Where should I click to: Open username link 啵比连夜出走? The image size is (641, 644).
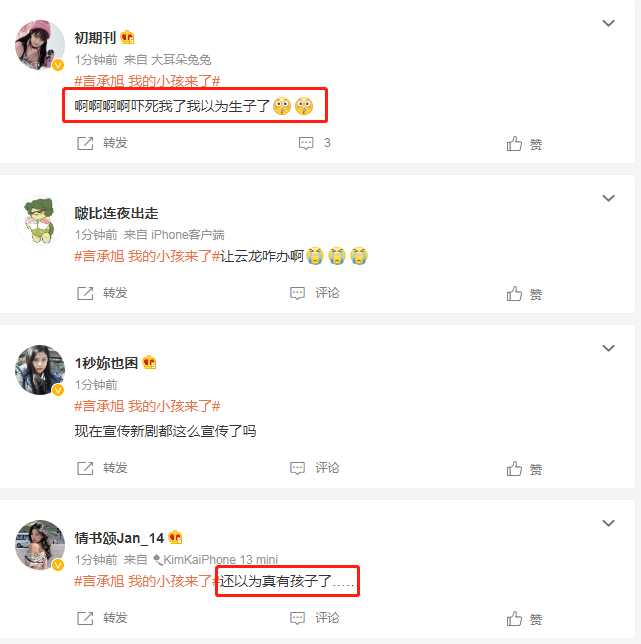[116, 213]
